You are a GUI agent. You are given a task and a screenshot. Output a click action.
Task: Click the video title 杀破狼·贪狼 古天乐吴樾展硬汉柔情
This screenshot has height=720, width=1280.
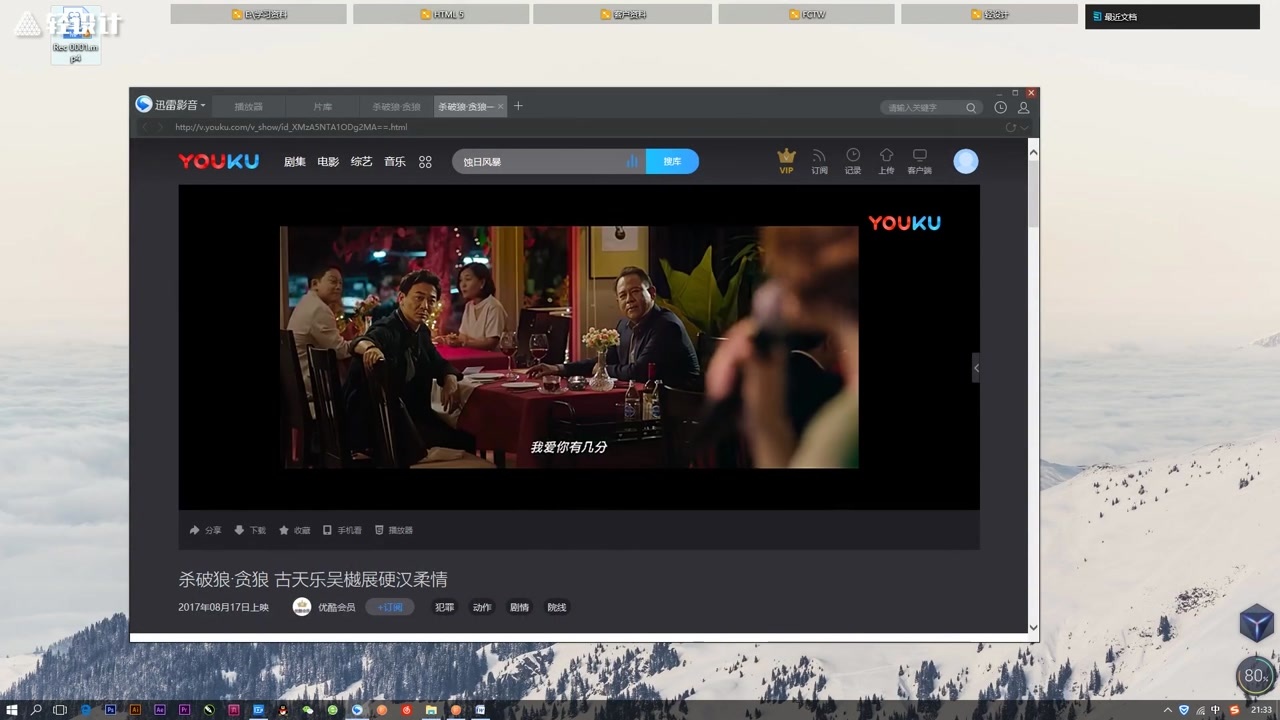click(313, 579)
